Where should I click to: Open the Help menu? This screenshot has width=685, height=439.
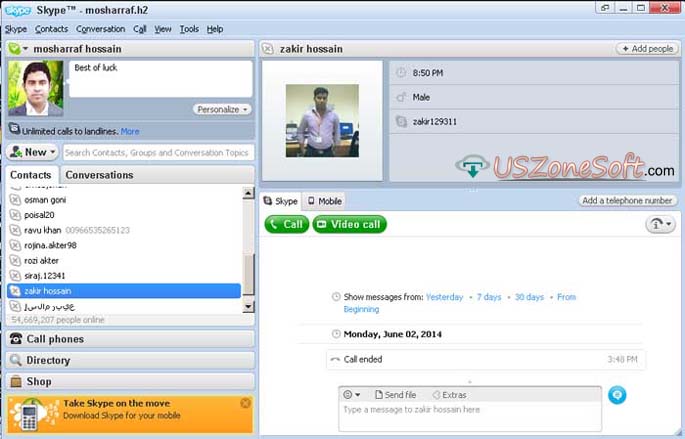(x=215, y=29)
